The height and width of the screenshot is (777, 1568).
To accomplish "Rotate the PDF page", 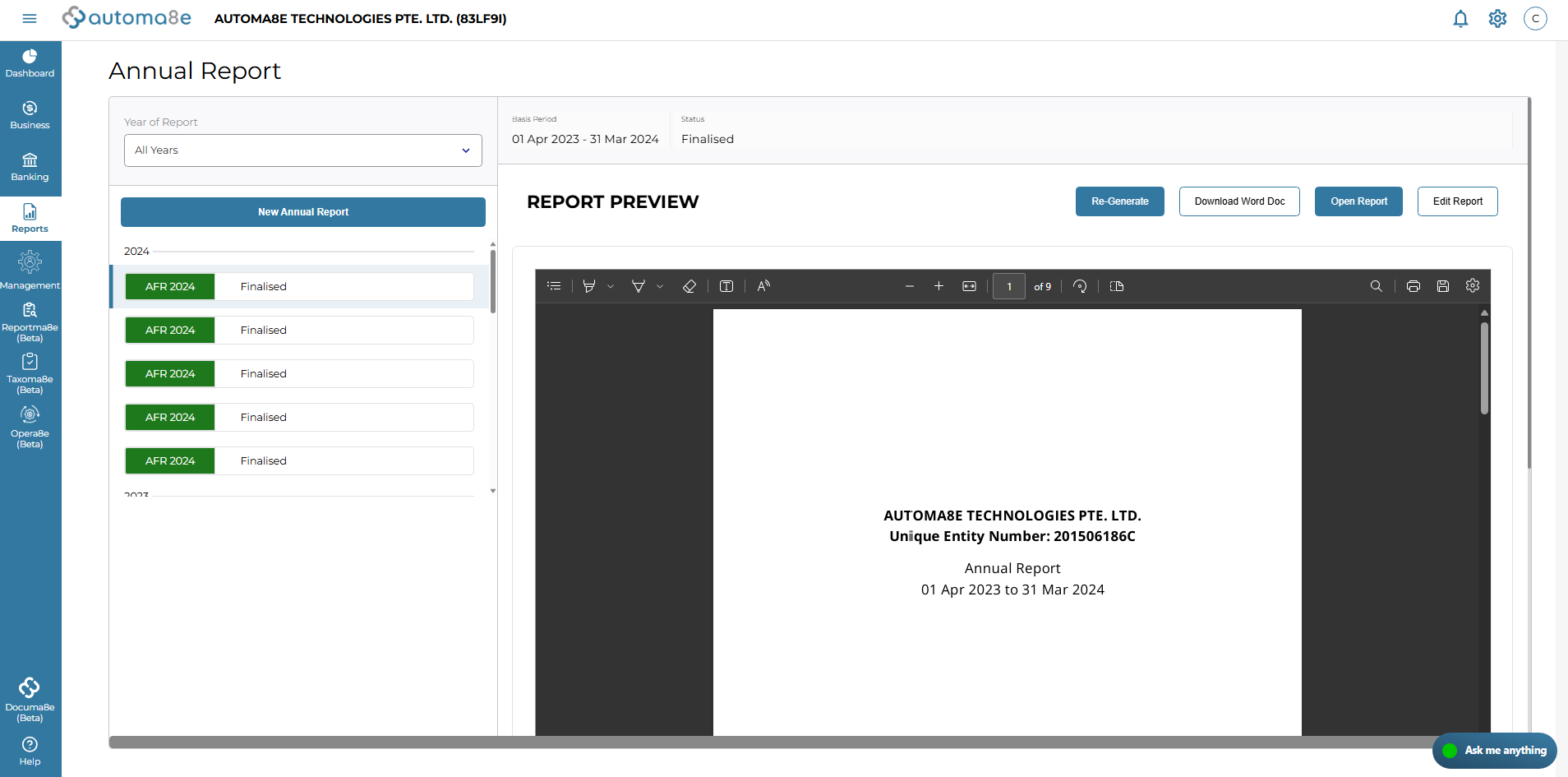I will pyautogui.click(x=1080, y=286).
